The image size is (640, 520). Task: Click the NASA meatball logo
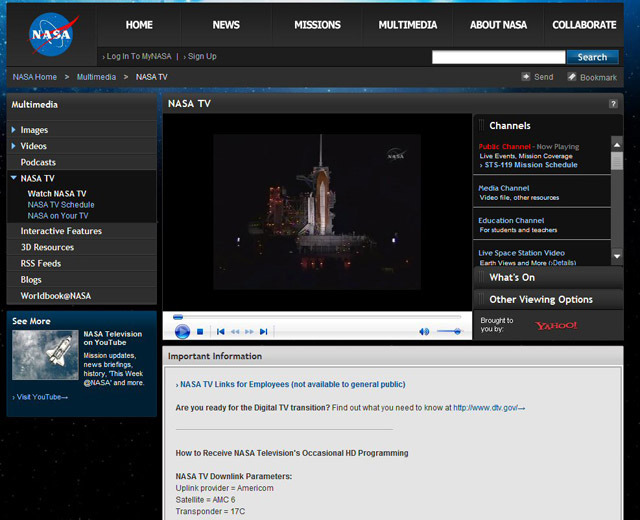(x=52, y=34)
